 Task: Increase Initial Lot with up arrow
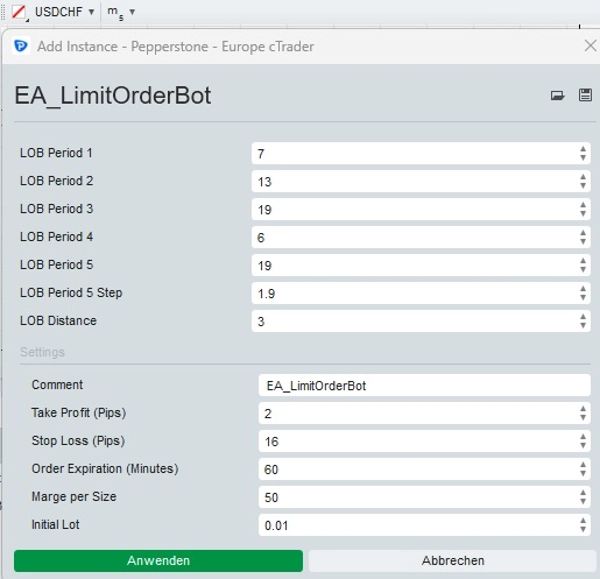point(583,521)
